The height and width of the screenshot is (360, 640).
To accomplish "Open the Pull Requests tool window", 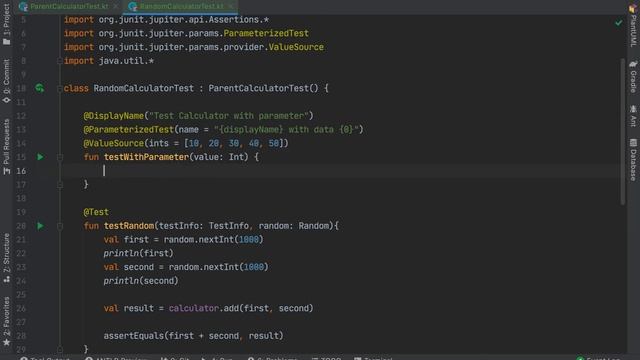I will (x=7, y=147).
